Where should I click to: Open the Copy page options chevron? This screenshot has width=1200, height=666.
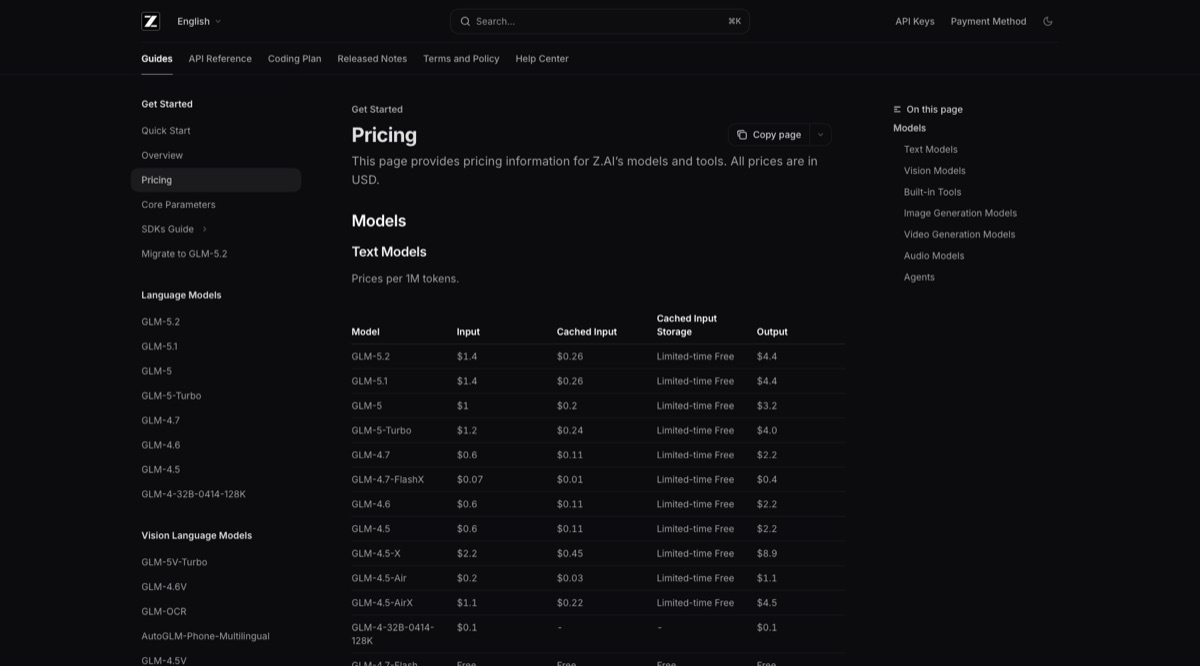click(x=820, y=135)
